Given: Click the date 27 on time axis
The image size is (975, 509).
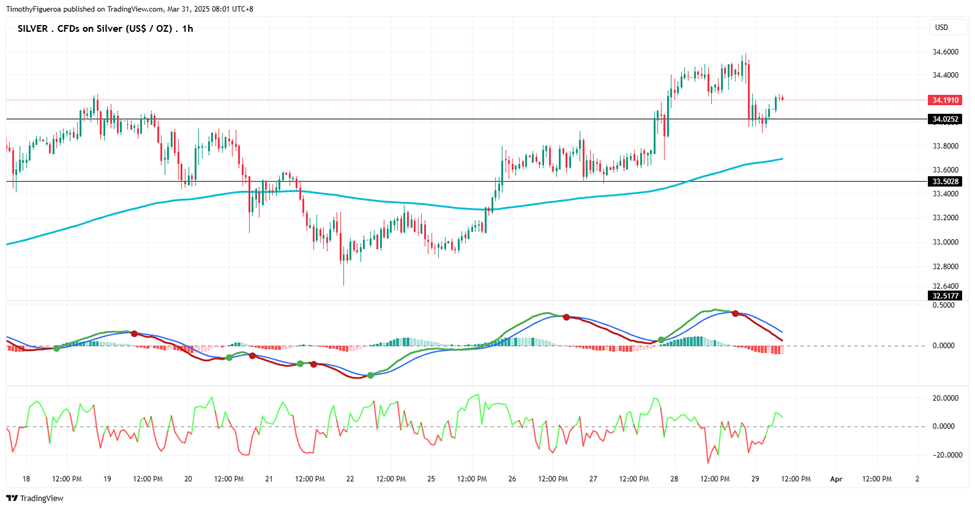Looking at the screenshot, I should tap(593, 479).
